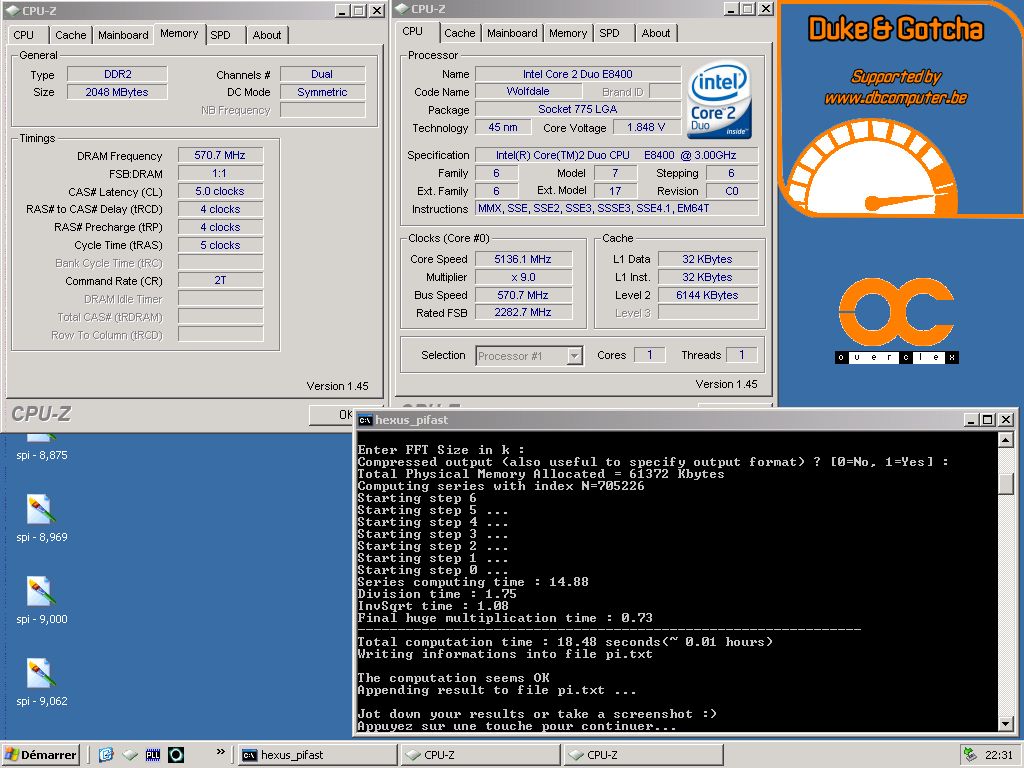1024x768 pixels.
Task: Click the Command Rate 2T field
Action: 220,280
